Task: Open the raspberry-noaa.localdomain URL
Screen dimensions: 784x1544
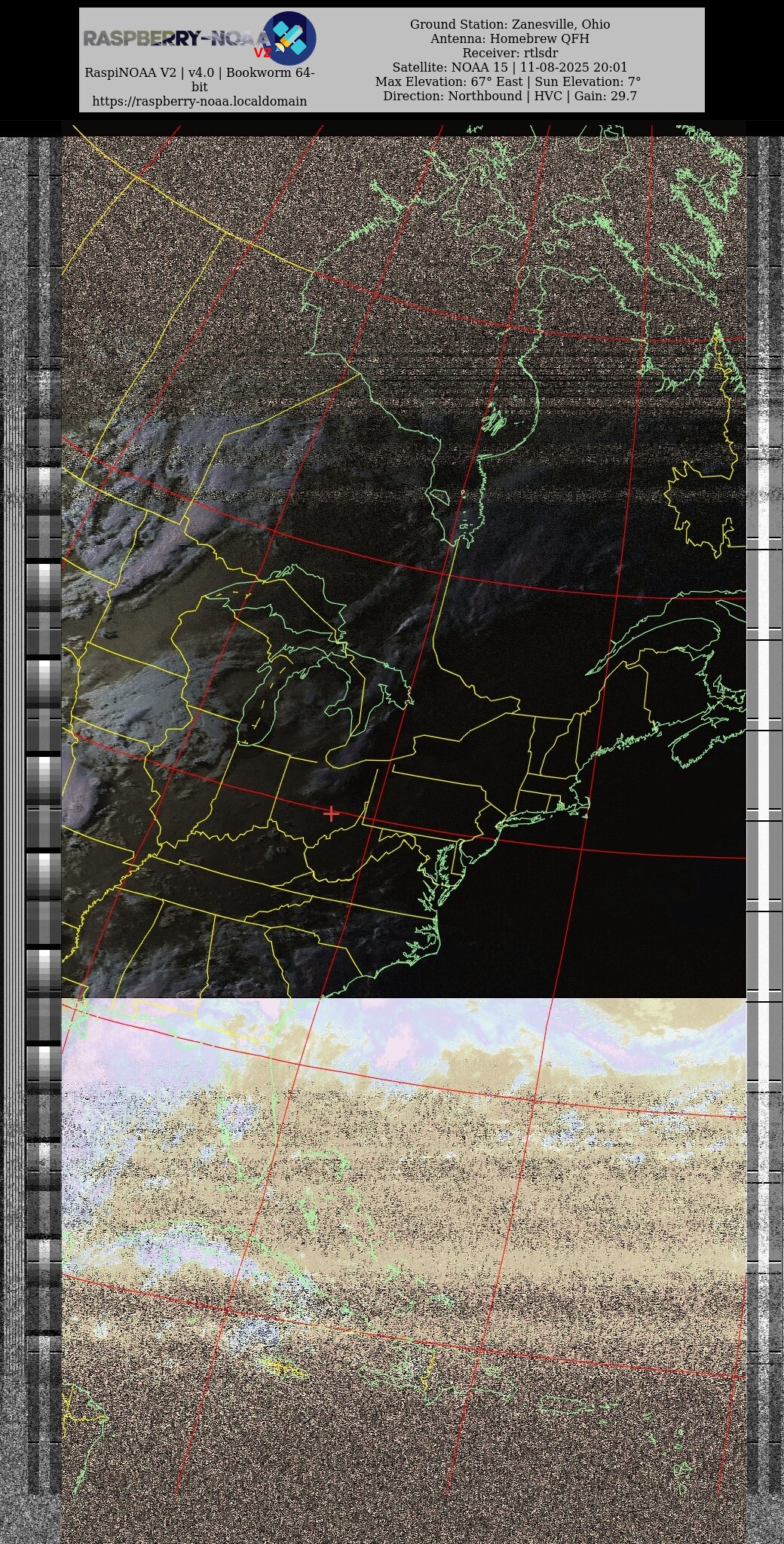Action: (199, 101)
